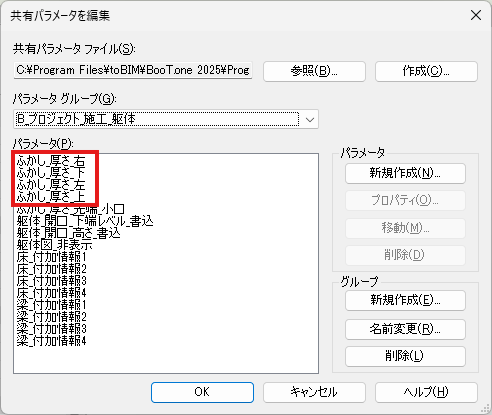Confirm with the OK button
The width and height of the screenshot is (492, 415).
202,392
